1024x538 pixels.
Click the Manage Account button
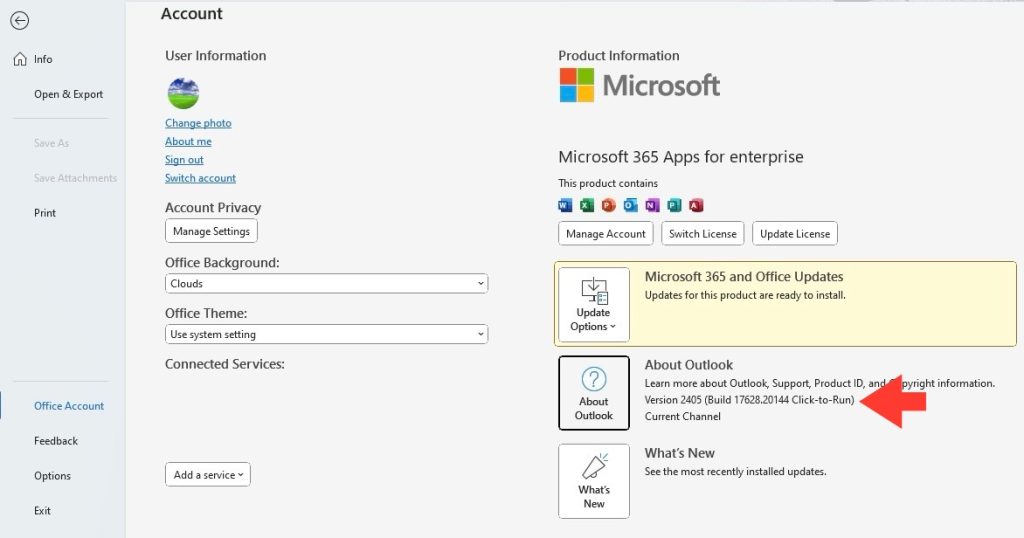605,234
